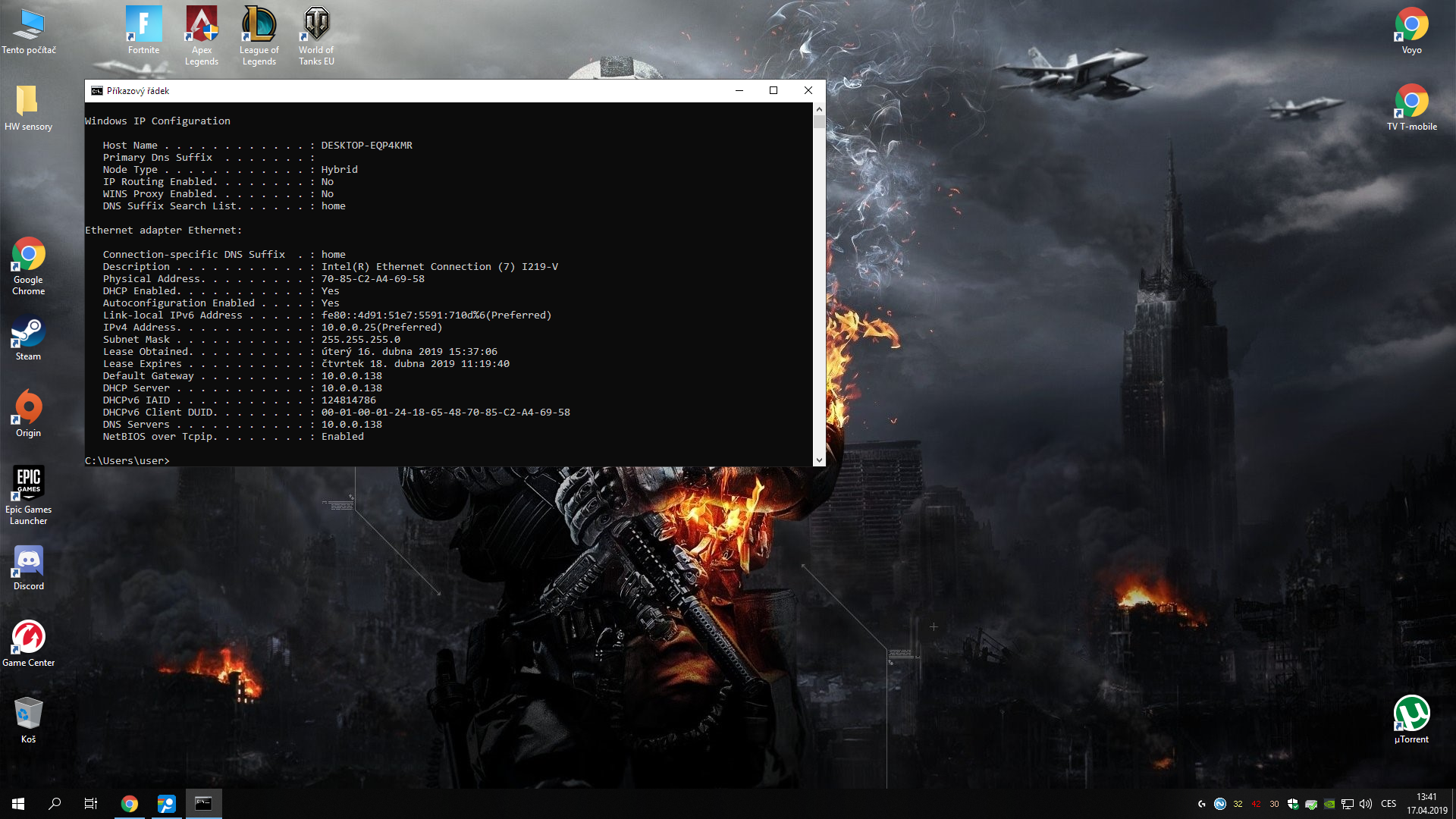
Task: Click the command prompt title bar icon
Action: coord(97,91)
